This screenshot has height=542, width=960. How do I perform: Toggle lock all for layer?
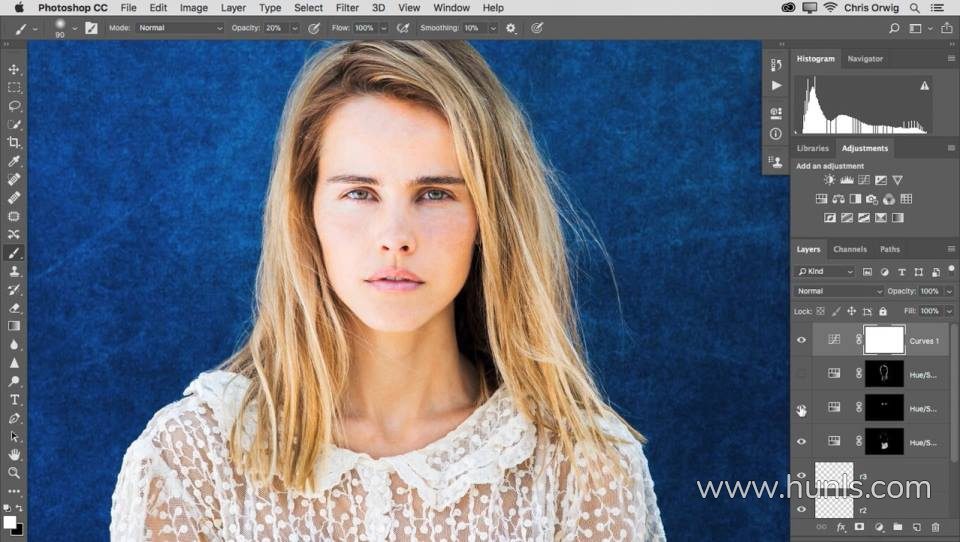883,311
